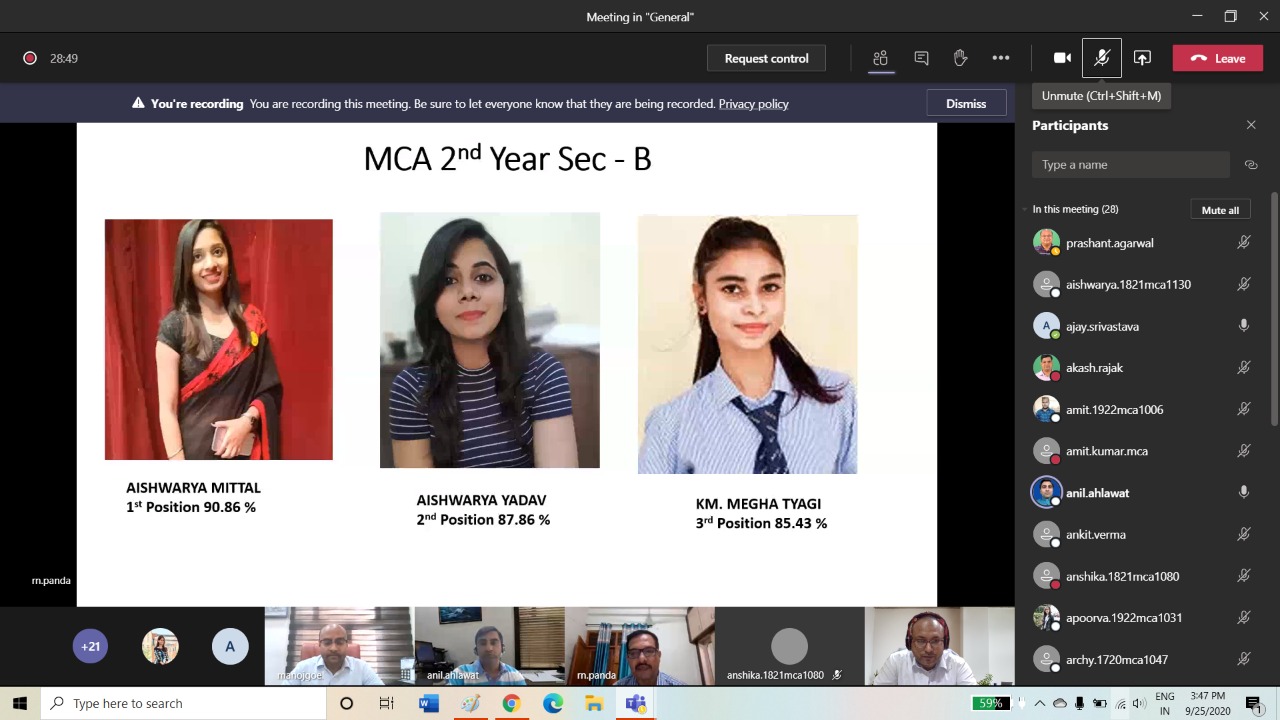Screen dimensions: 1280x720
Task: Type in the participant name field
Action: pyautogui.click(x=1130, y=165)
